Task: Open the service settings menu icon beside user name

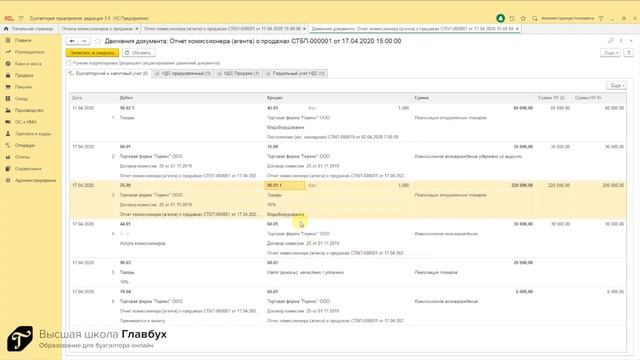Action: click(601, 18)
